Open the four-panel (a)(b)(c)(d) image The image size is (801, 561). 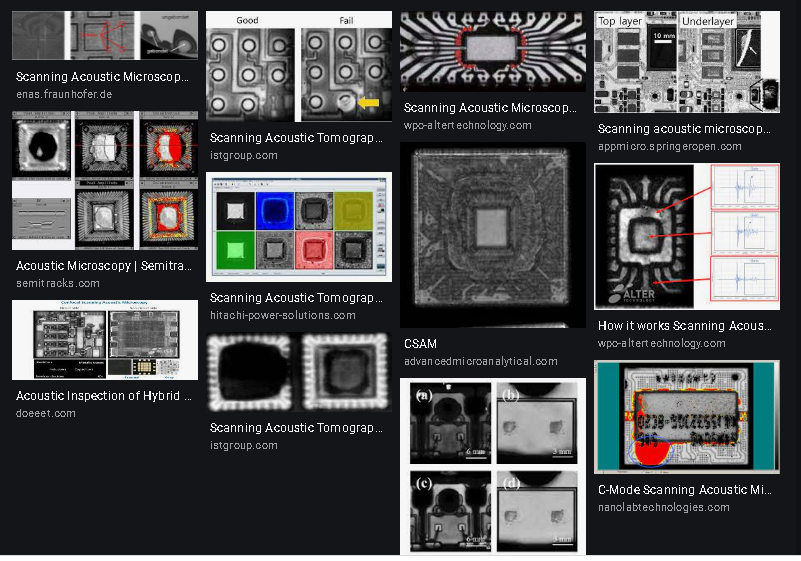tap(493, 466)
